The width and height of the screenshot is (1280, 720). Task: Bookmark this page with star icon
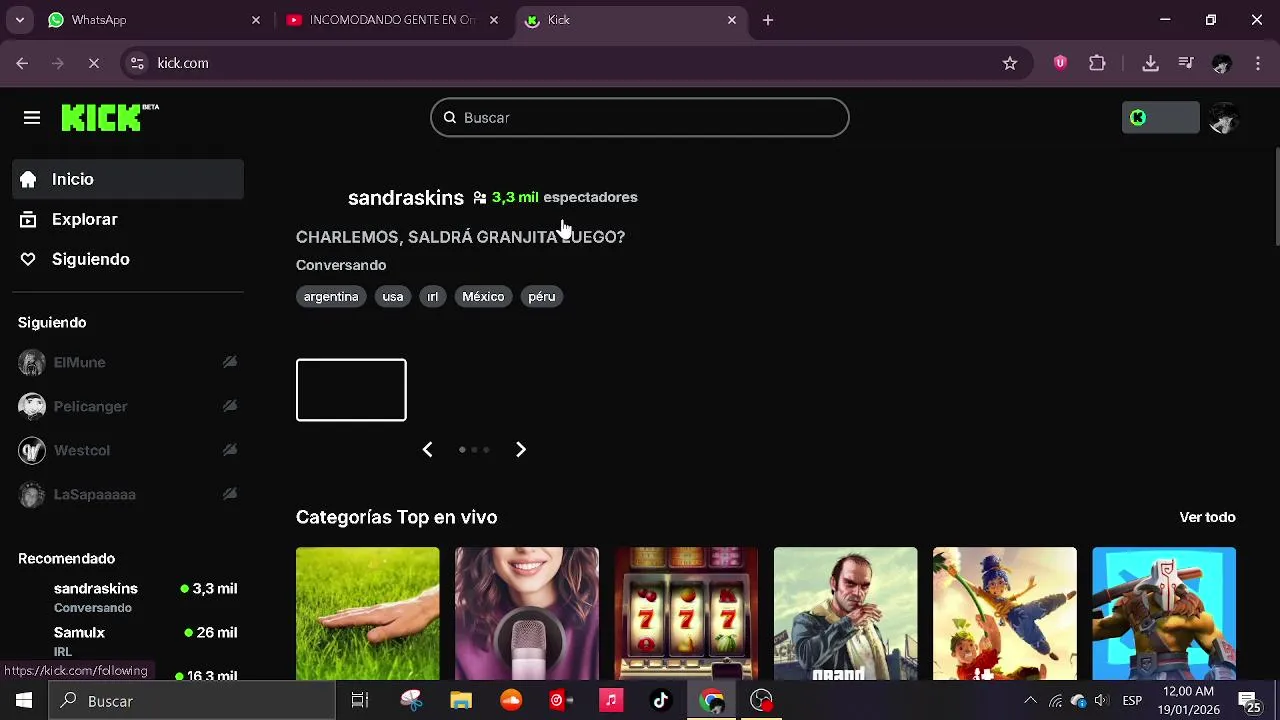coord(1010,63)
